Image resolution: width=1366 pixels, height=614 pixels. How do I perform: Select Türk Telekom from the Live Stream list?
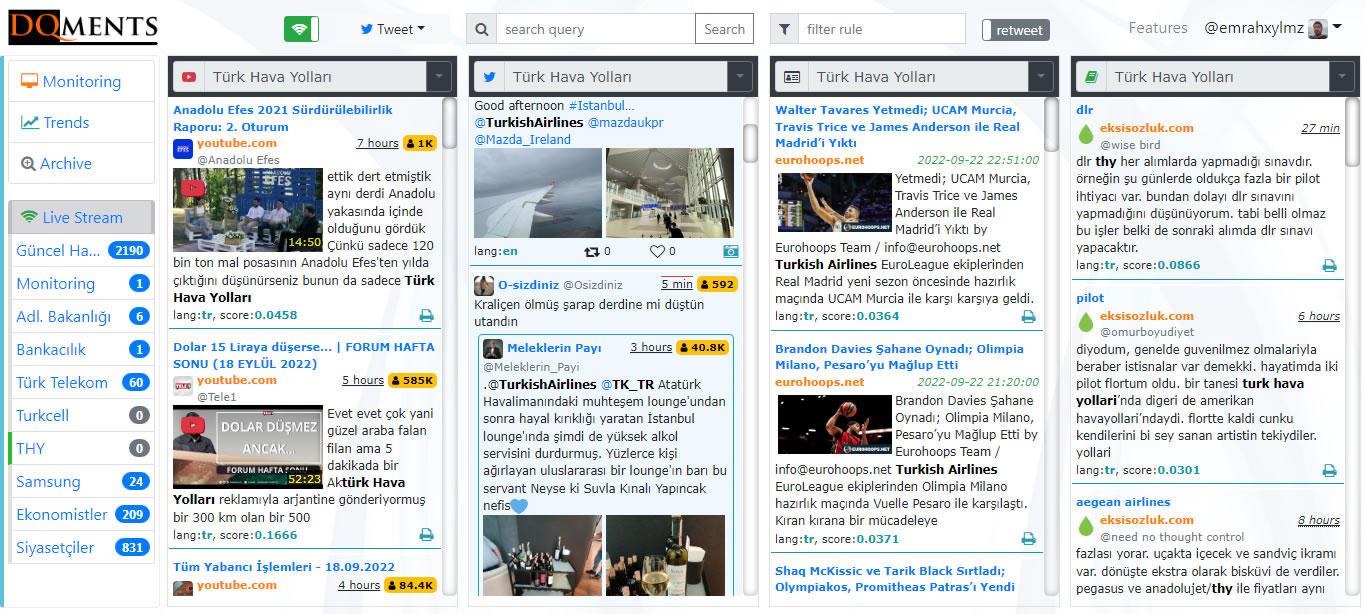click(x=62, y=383)
